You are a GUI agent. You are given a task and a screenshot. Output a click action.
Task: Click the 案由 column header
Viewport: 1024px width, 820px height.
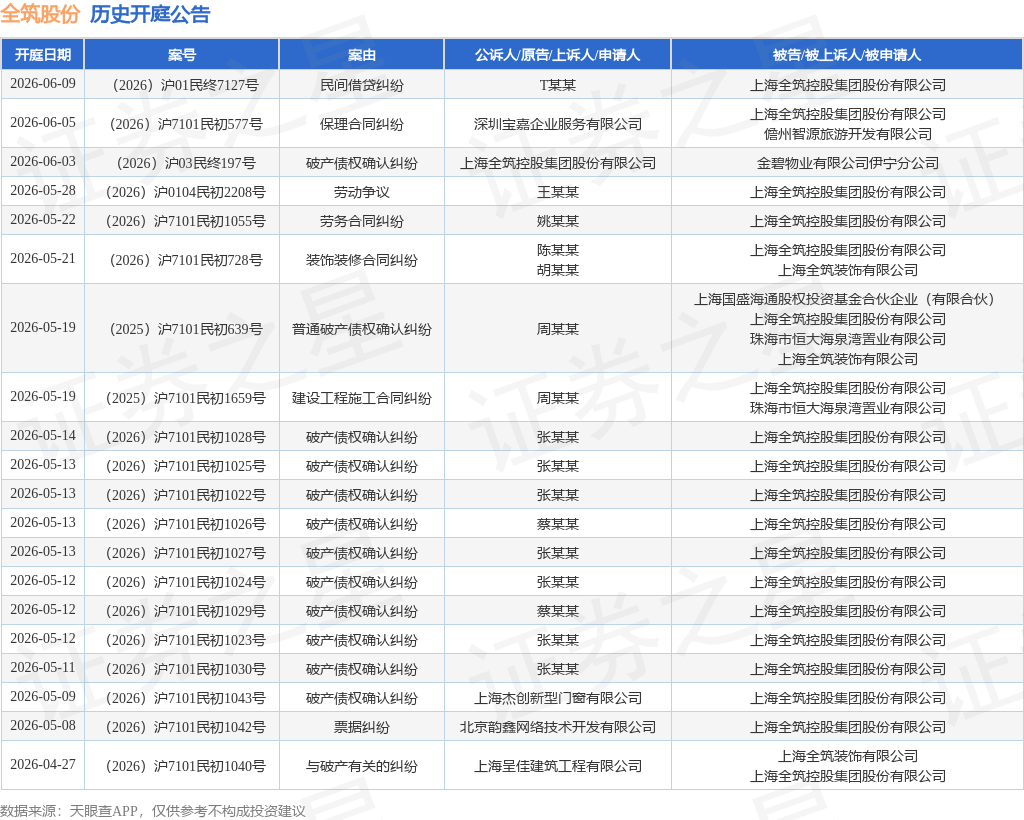362,55
